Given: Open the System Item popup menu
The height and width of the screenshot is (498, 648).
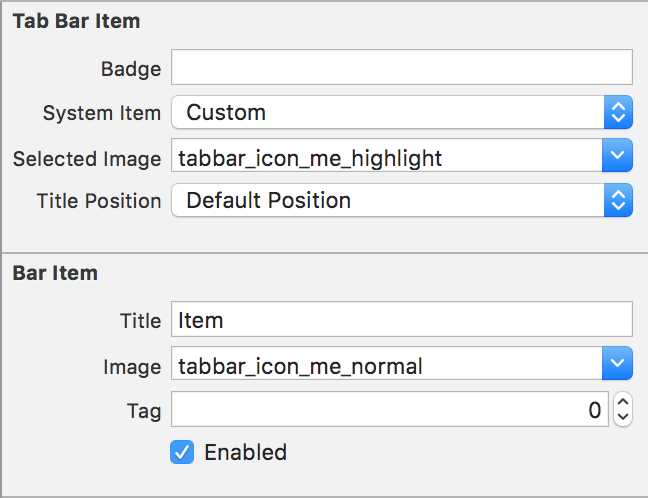Looking at the screenshot, I should pyautogui.click(x=402, y=113).
